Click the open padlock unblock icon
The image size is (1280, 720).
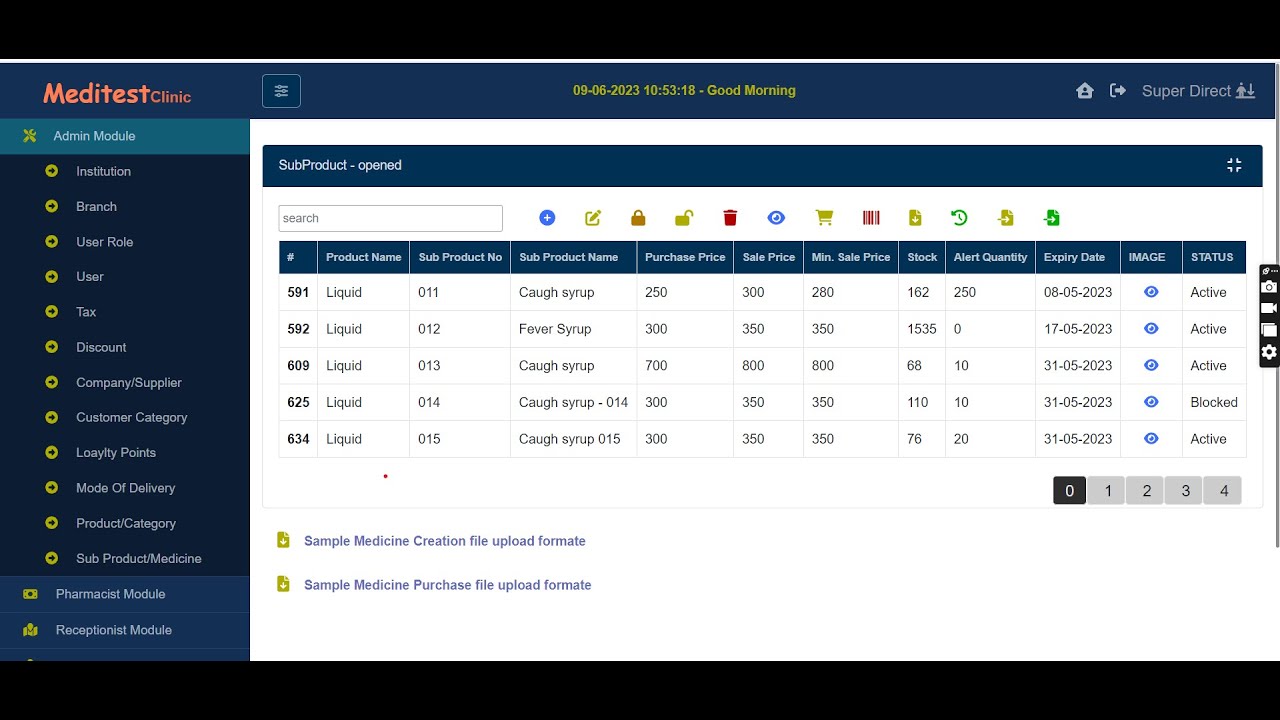(684, 218)
